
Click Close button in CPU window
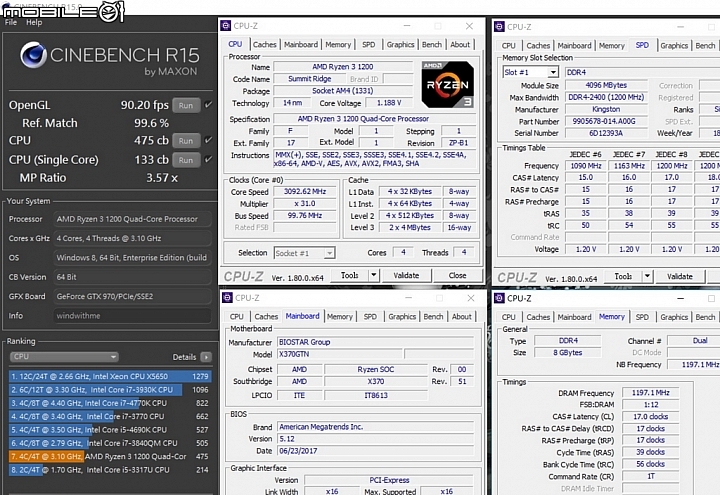point(457,275)
